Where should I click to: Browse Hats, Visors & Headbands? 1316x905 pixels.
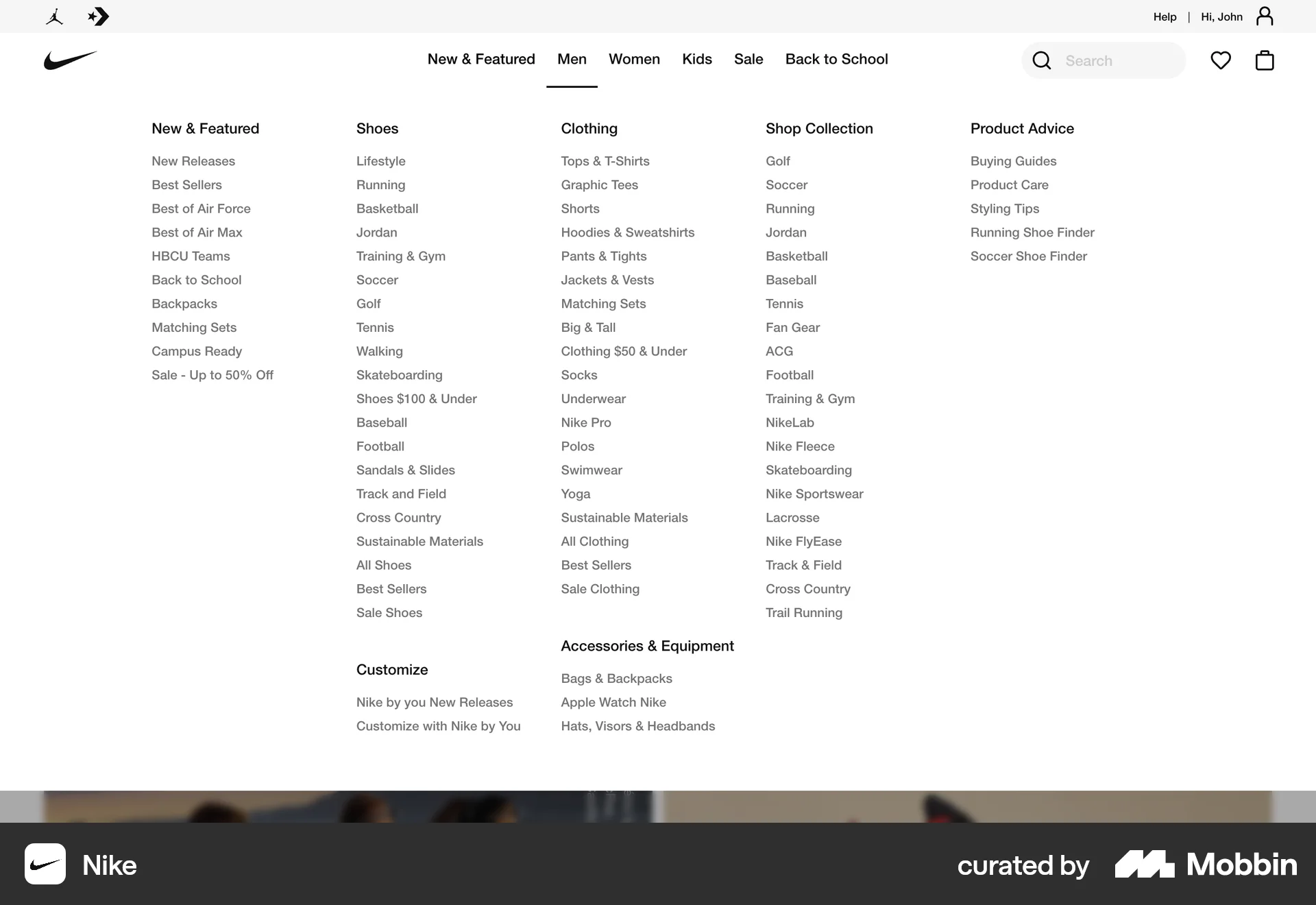637,725
